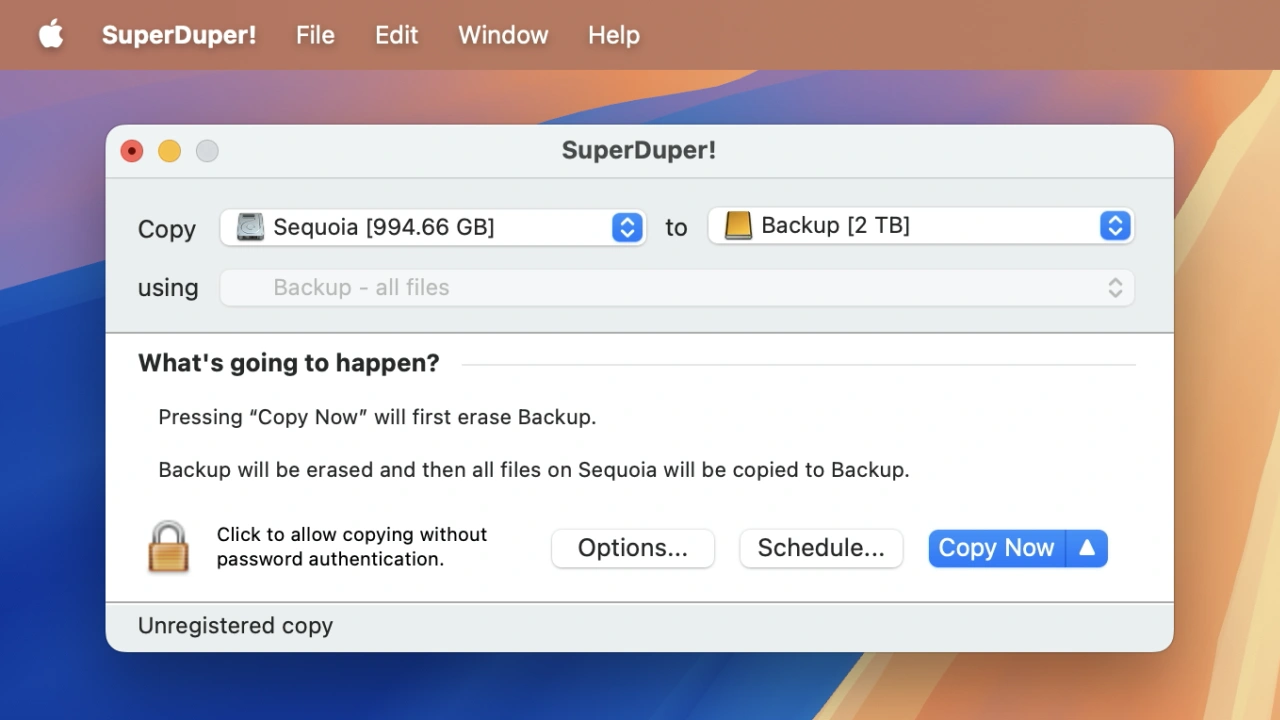1280x720 pixels.
Task: Minimize the window with the yellow button
Action: pyautogui.click(x=170, y=151)
